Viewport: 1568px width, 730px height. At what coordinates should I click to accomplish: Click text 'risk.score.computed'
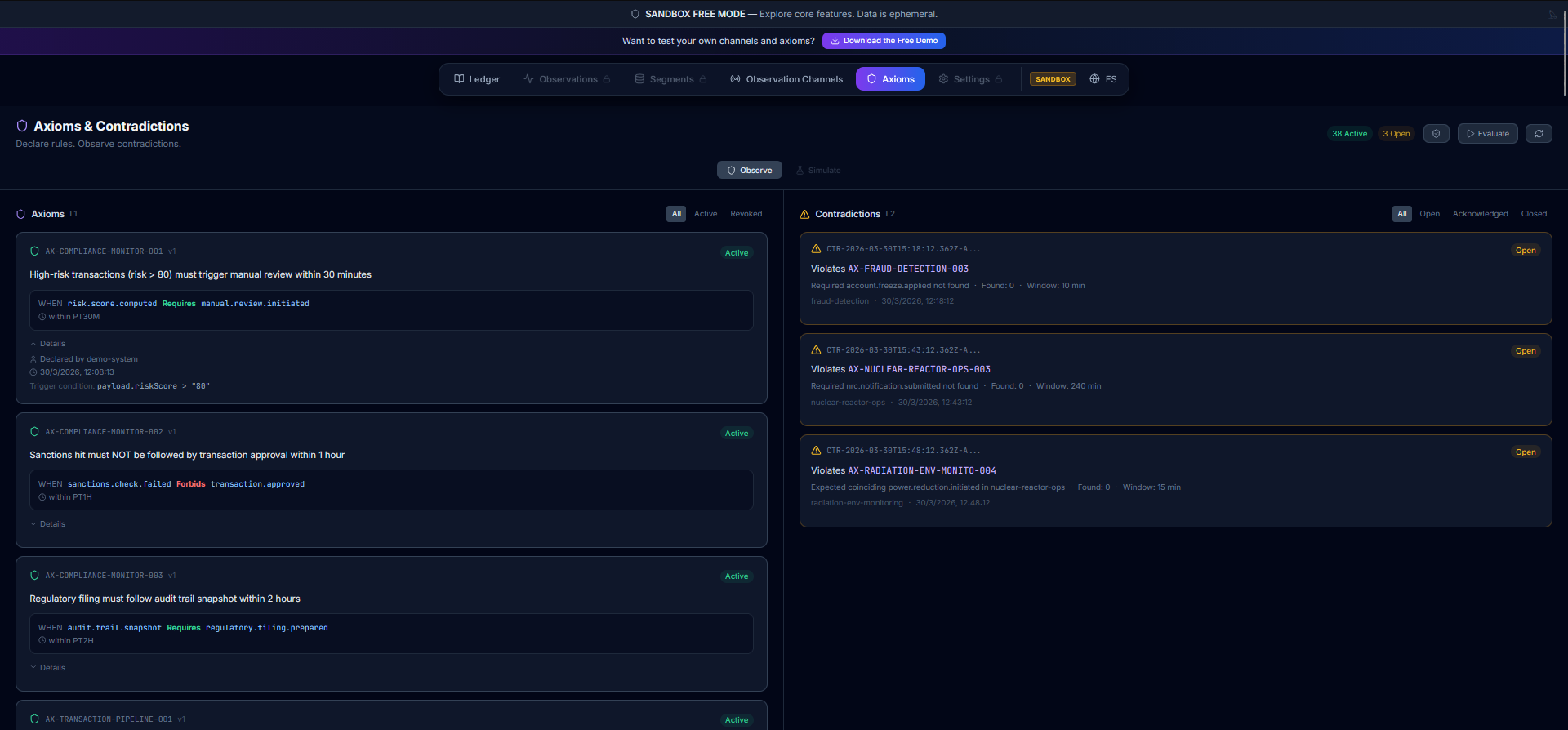click(112, 304)
